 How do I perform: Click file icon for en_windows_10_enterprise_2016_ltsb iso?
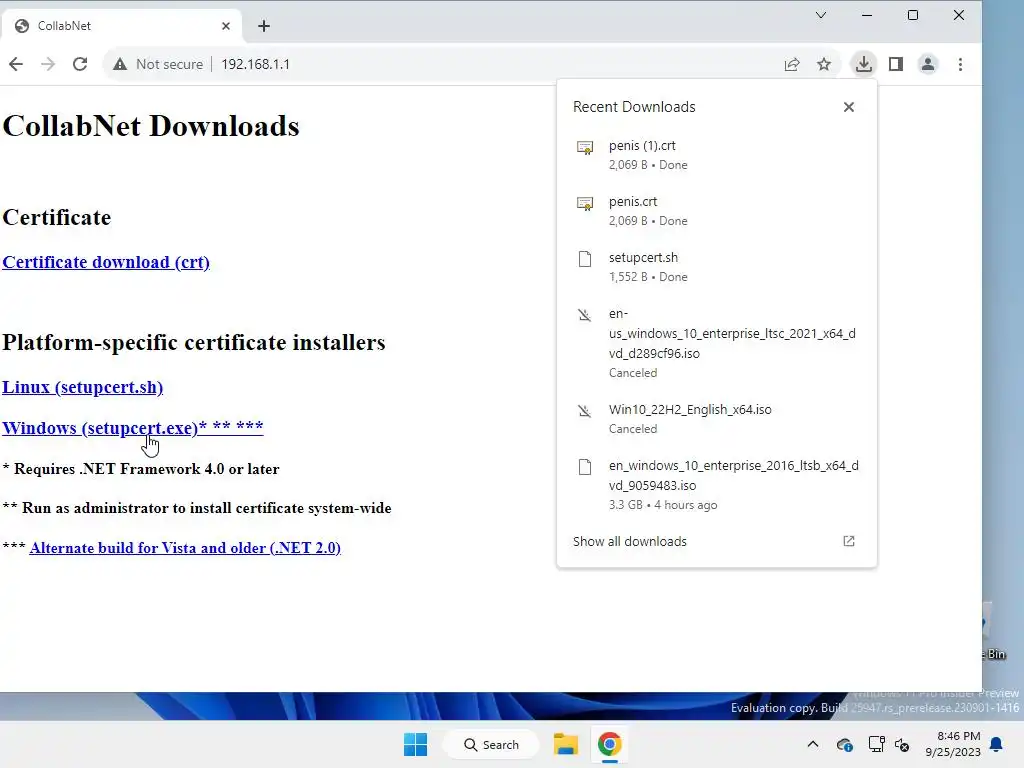point(585,467)
